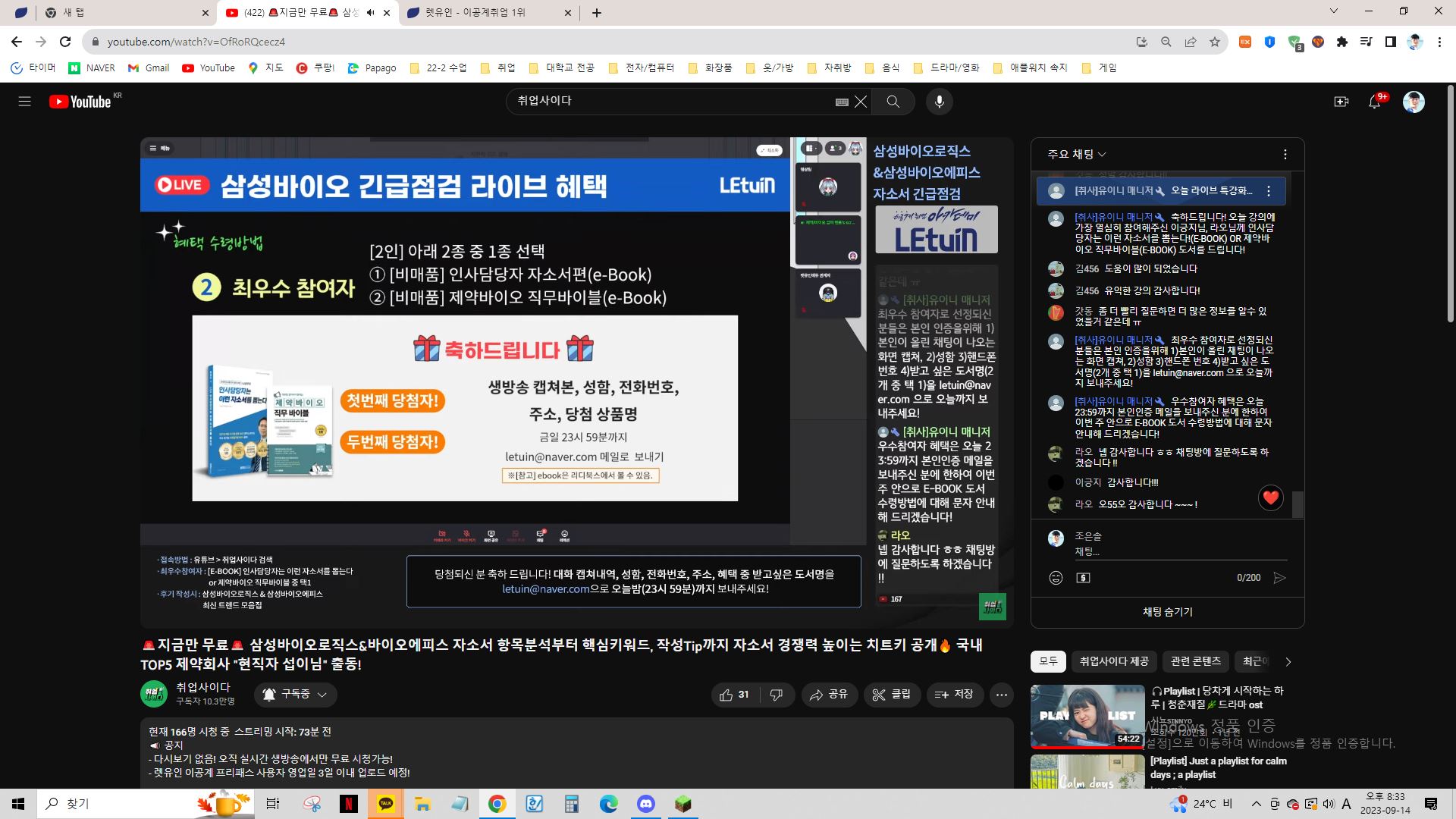1456x819 pixels.
Task: Click the voice search microphone icon
Action: 939,102
